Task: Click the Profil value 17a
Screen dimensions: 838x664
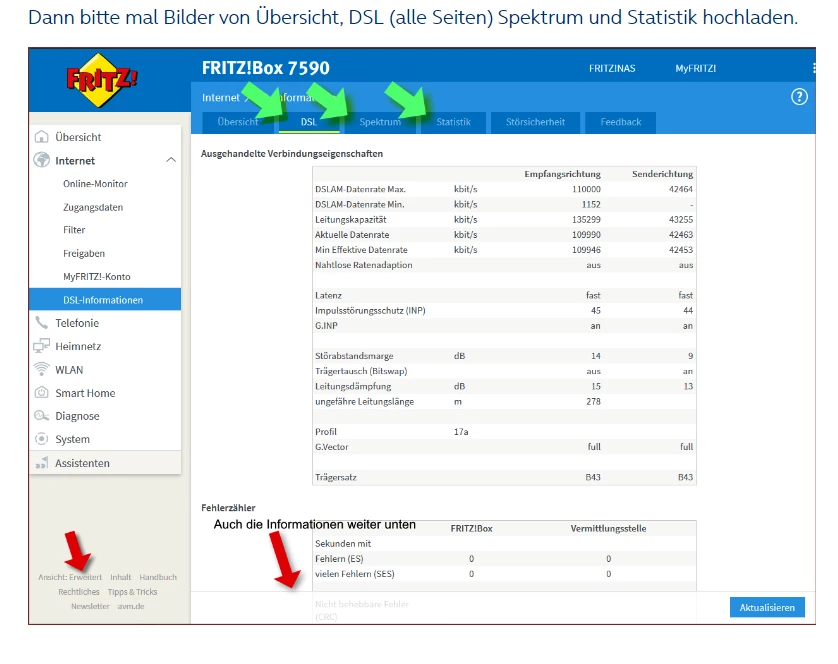Action: point(461,431)
